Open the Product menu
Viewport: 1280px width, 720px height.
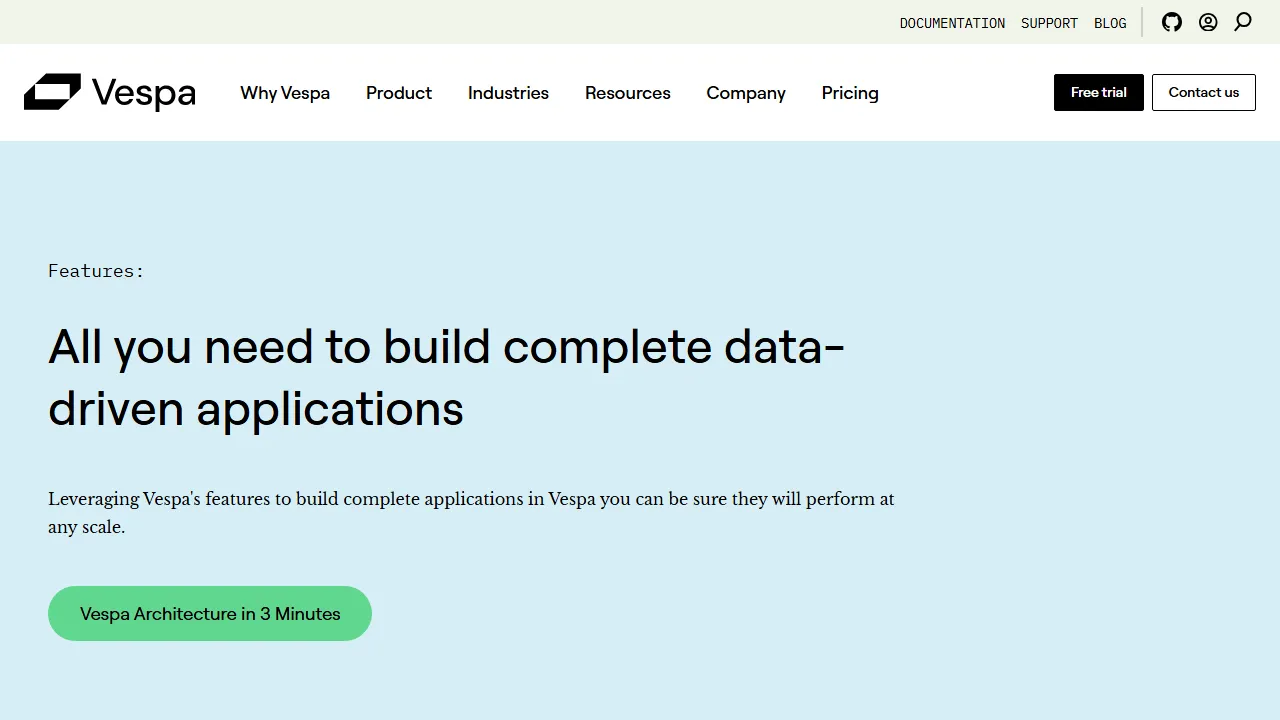tap(399, 93)
